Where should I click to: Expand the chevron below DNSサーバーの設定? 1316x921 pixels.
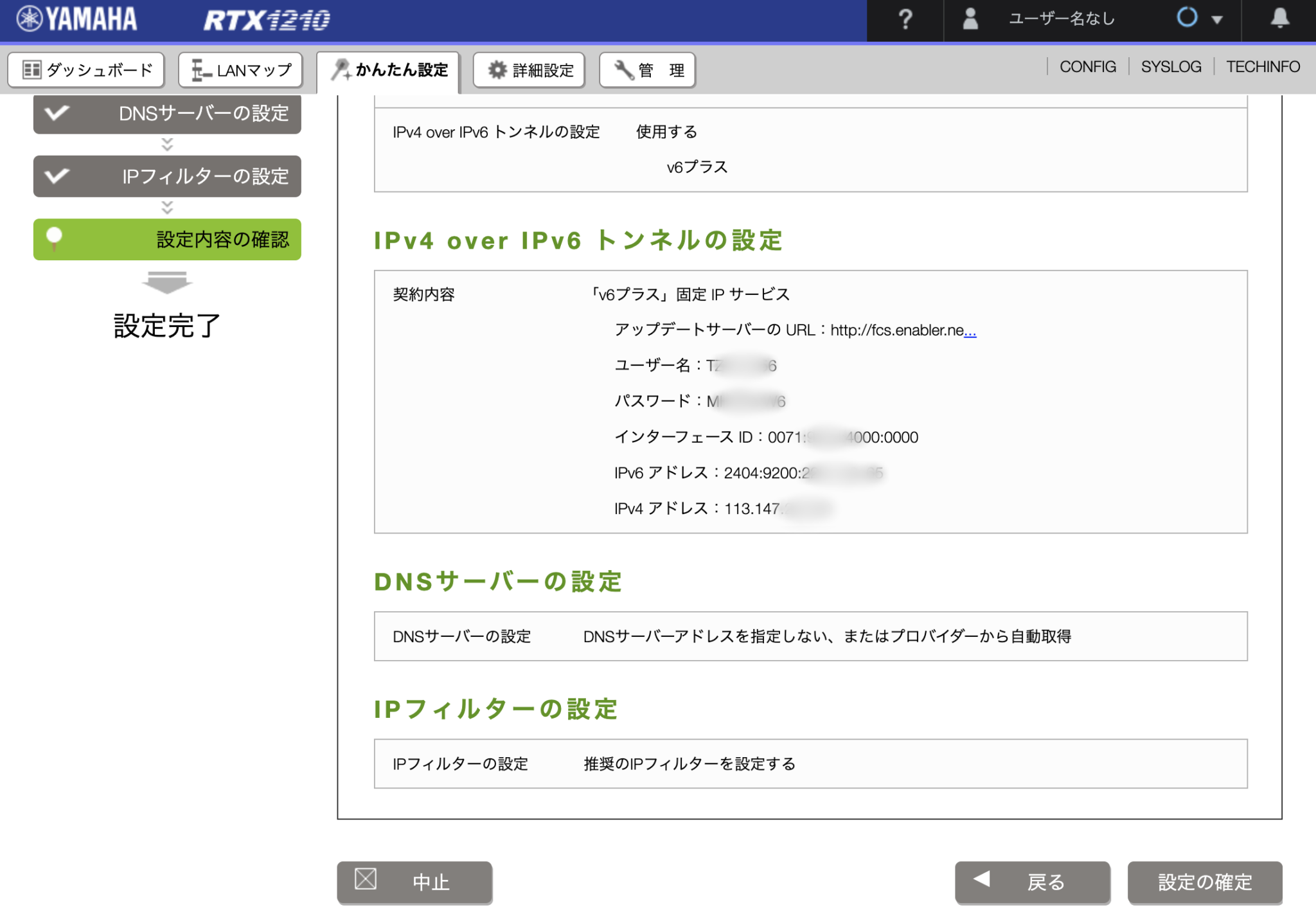[166, 145]
